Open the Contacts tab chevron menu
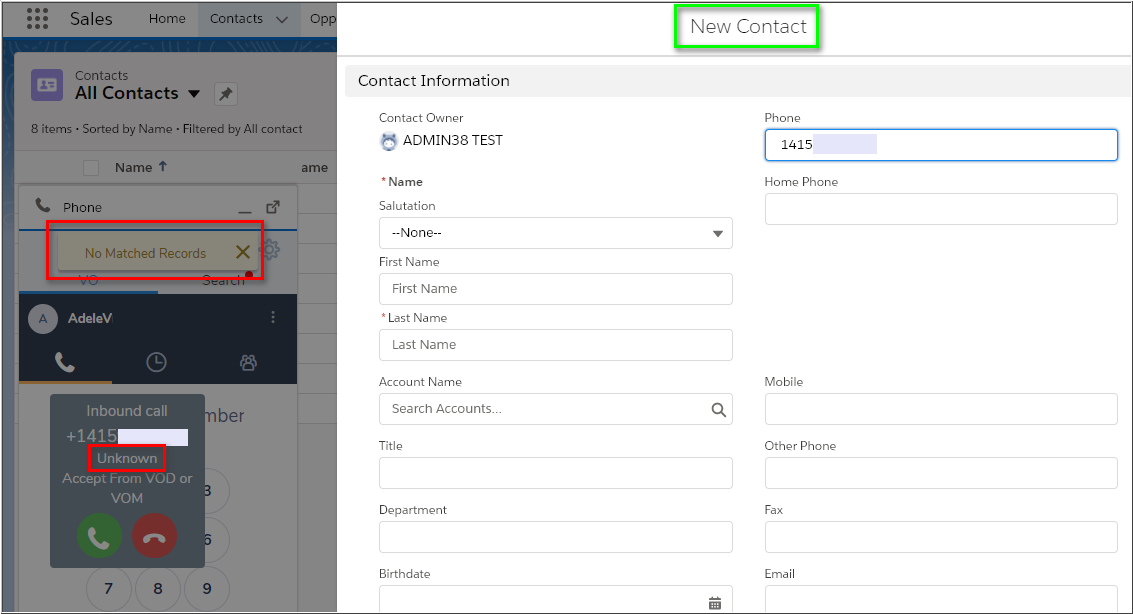 281,19
